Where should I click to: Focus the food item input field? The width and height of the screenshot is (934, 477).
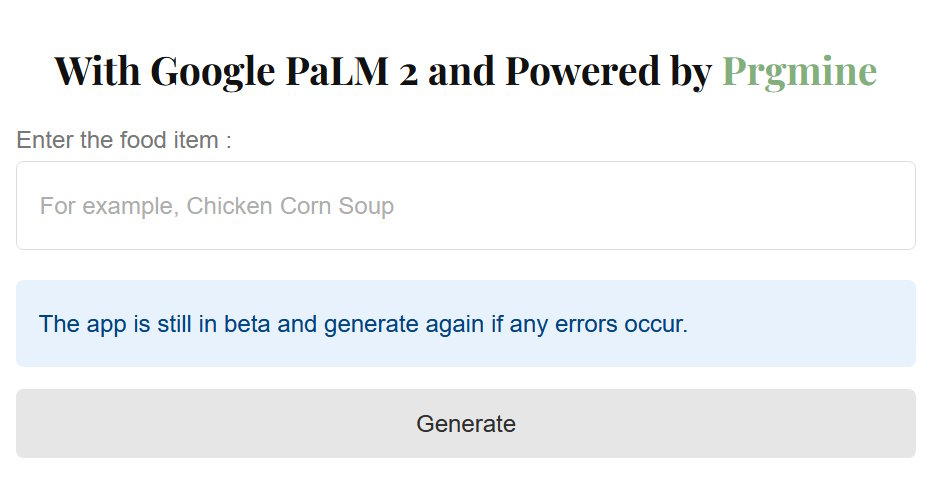[x=466, y=206]
